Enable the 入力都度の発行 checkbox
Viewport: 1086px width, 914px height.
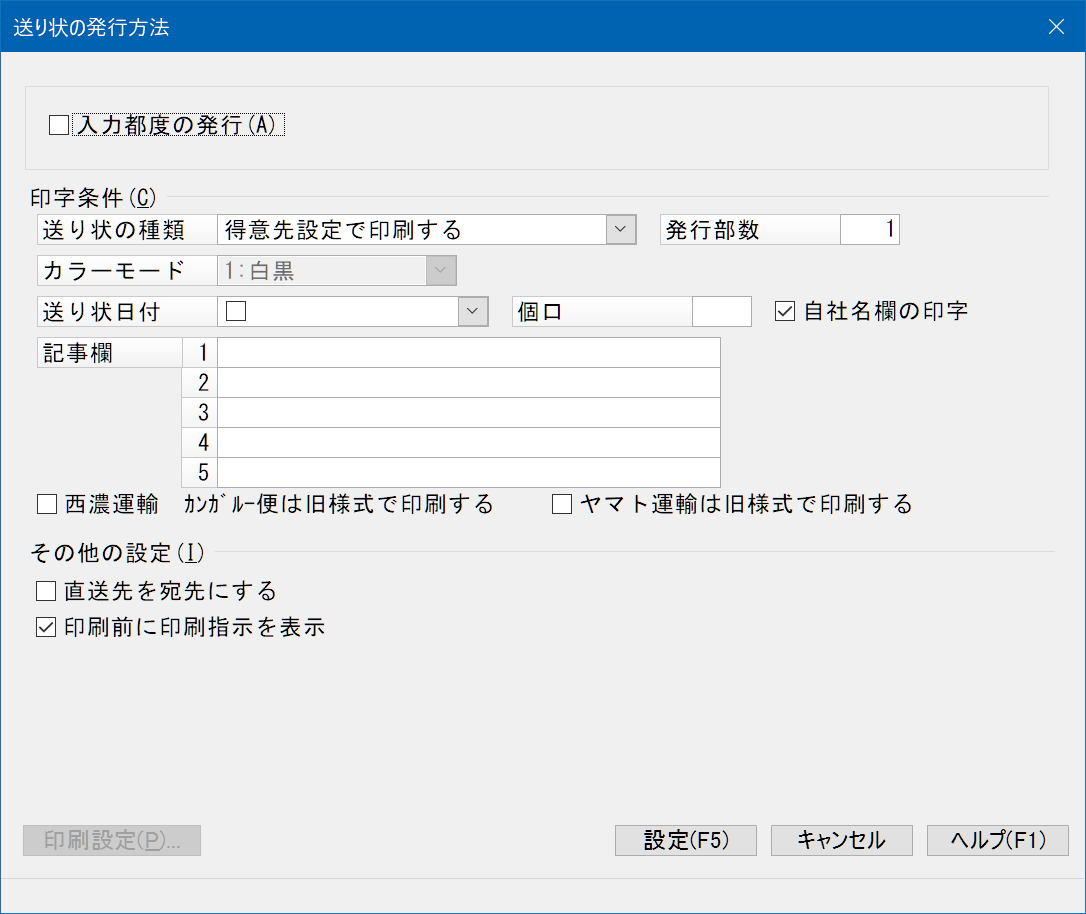tap(59, 126)
